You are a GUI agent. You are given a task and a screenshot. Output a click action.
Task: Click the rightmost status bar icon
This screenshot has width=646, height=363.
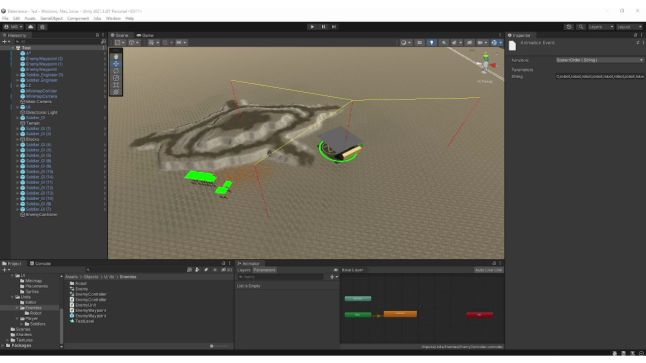pos(641,354)
